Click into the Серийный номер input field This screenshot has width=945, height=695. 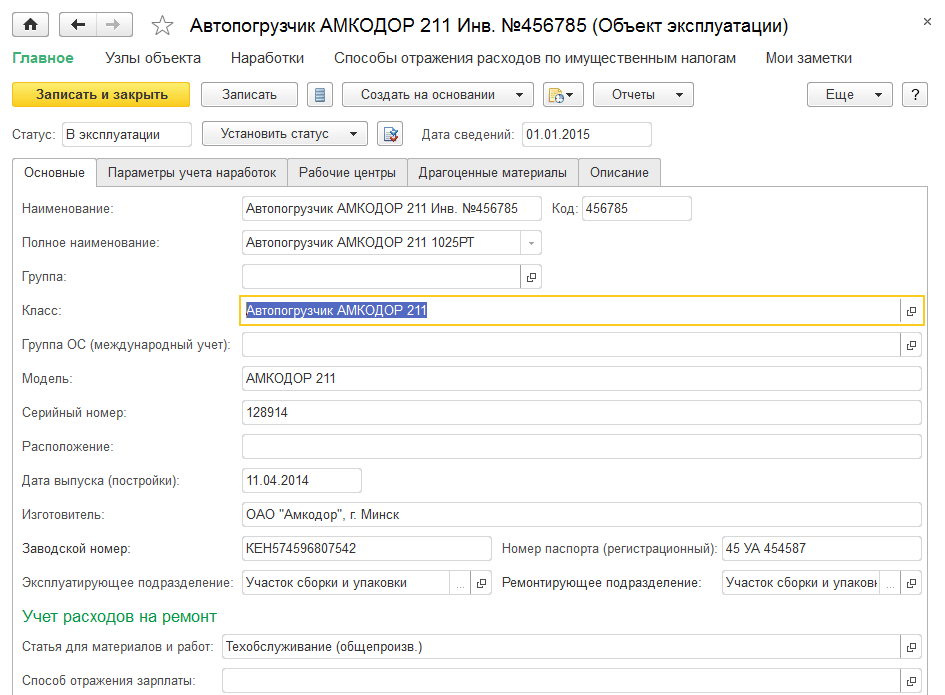[x=580, y=413]
